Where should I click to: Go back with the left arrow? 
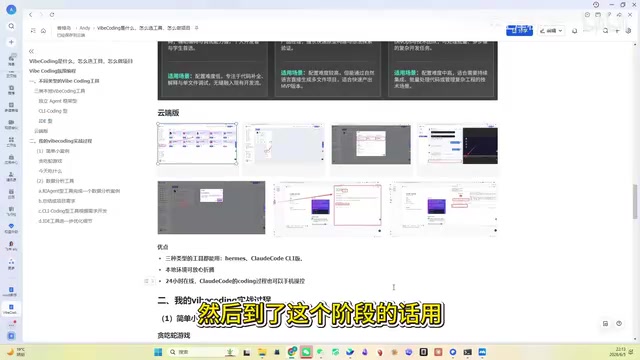point(31,15)
